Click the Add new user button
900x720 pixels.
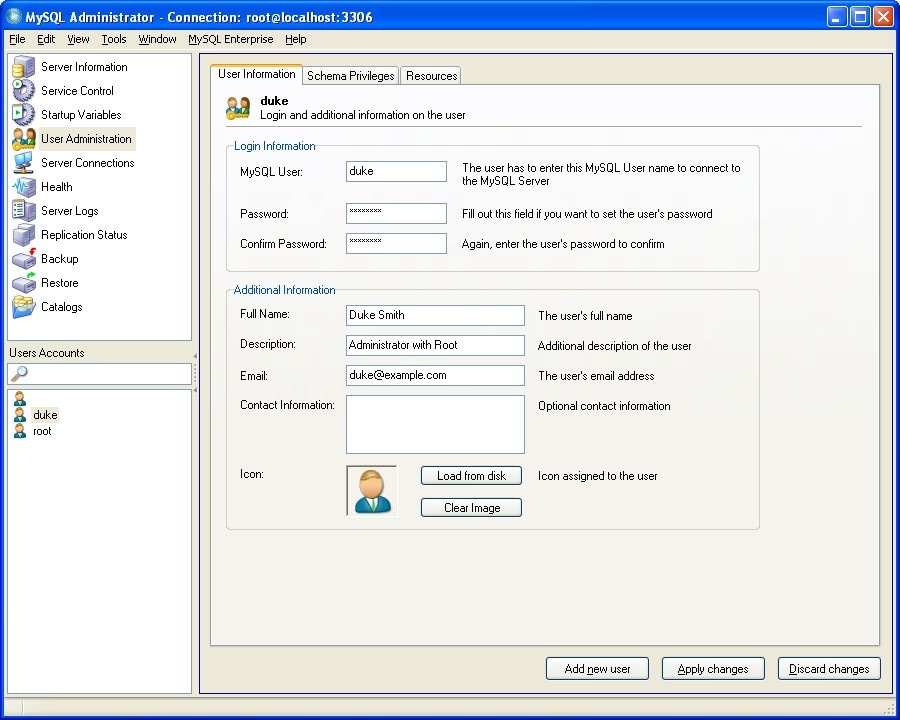tap(597, 668)
